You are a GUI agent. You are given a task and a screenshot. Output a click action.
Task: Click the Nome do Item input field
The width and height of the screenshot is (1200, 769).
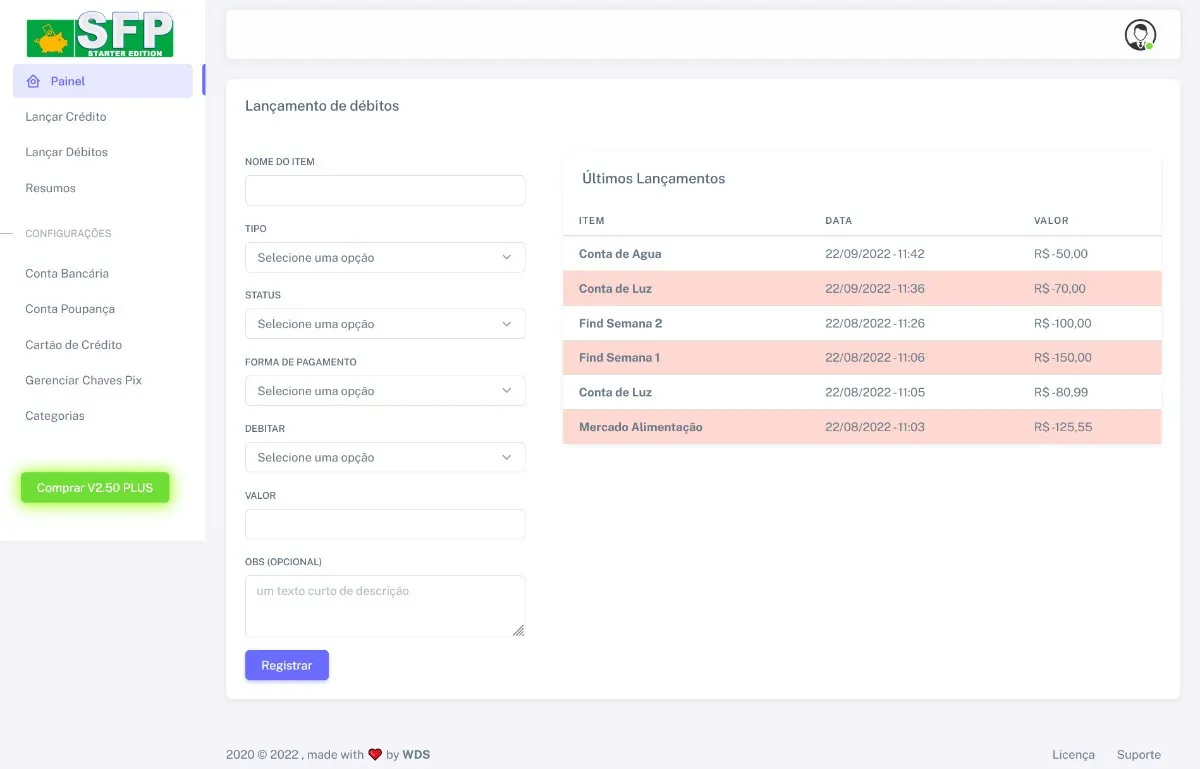point(385,190)
